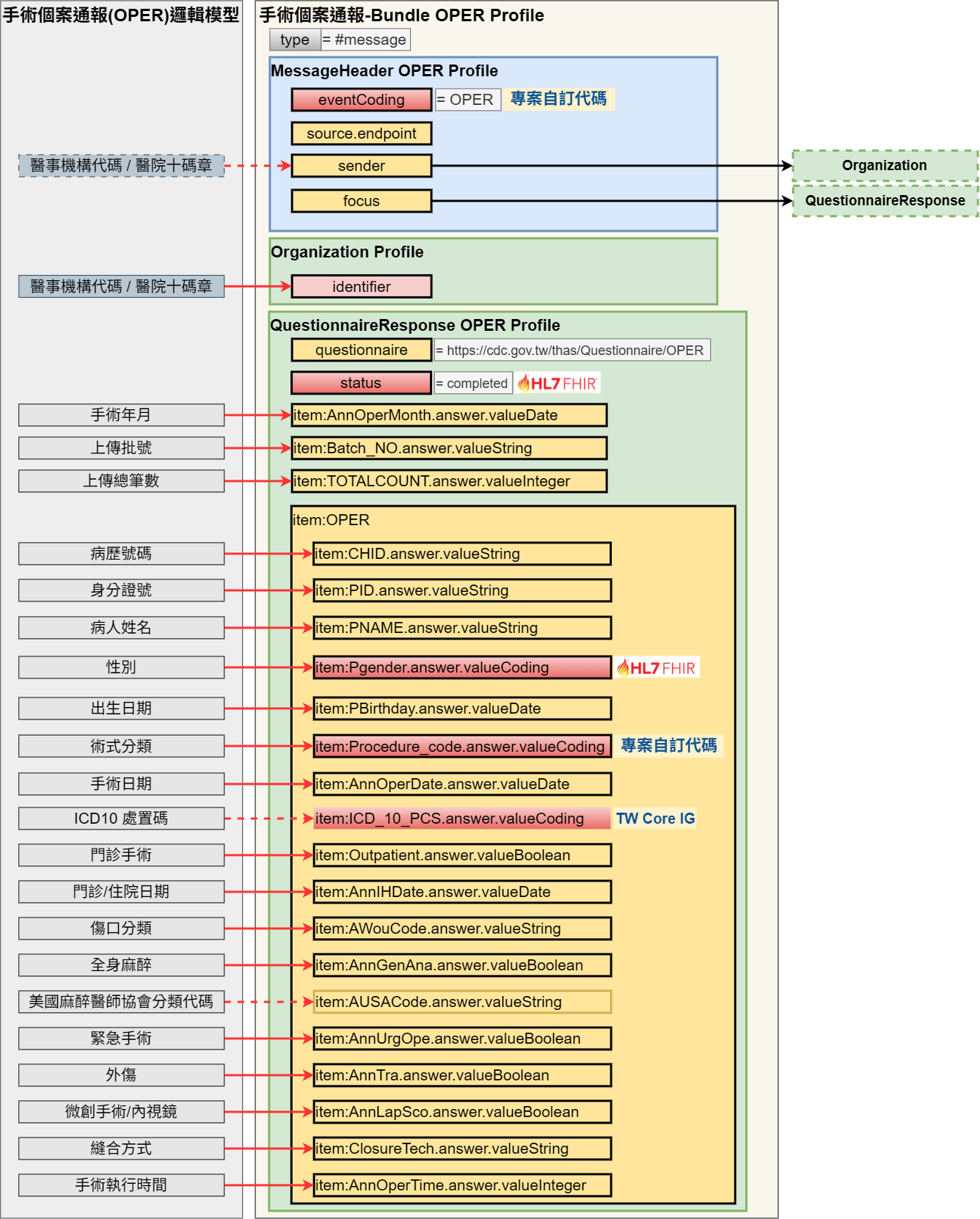Click the type field label

click(296, 40)
